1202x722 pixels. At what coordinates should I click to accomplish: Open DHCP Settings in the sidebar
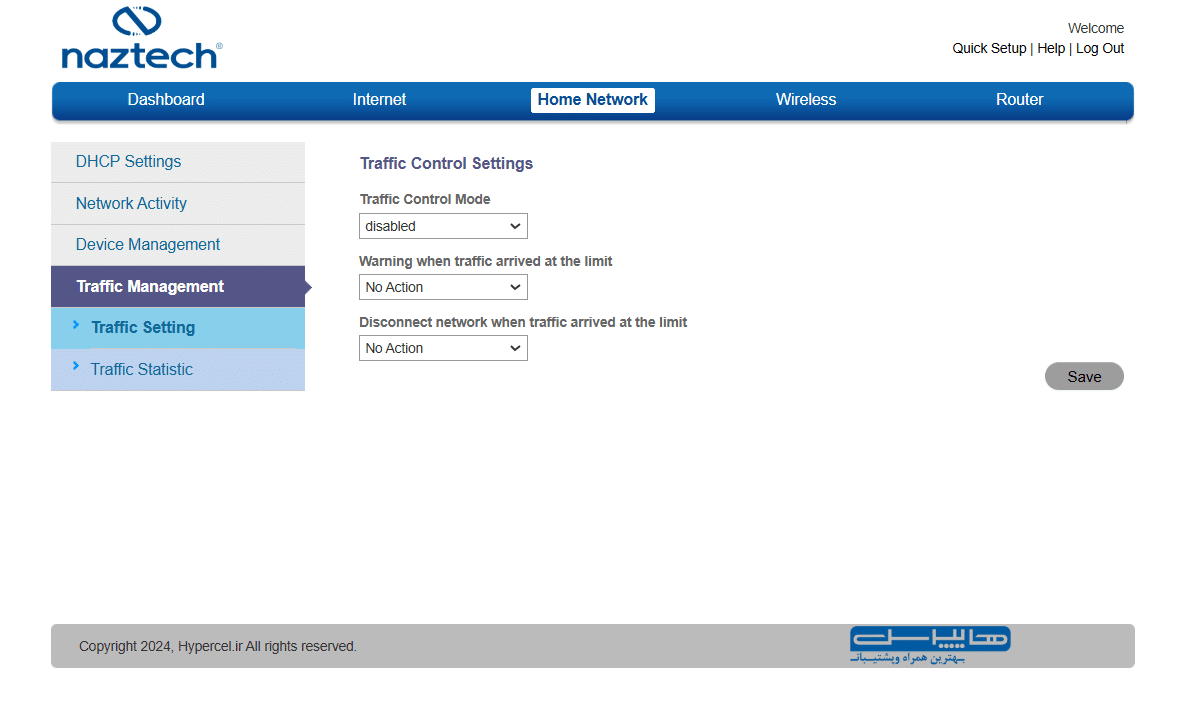[129, 162]
